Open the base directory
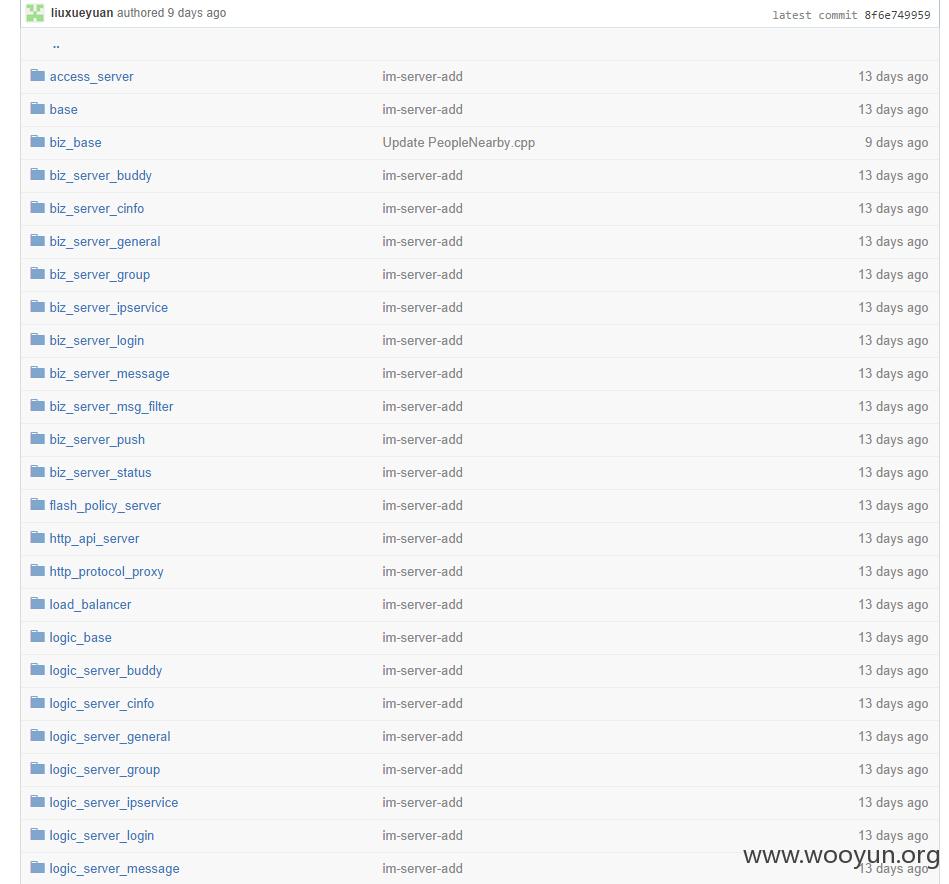949x884 pixels. click(x=64, y=110)
